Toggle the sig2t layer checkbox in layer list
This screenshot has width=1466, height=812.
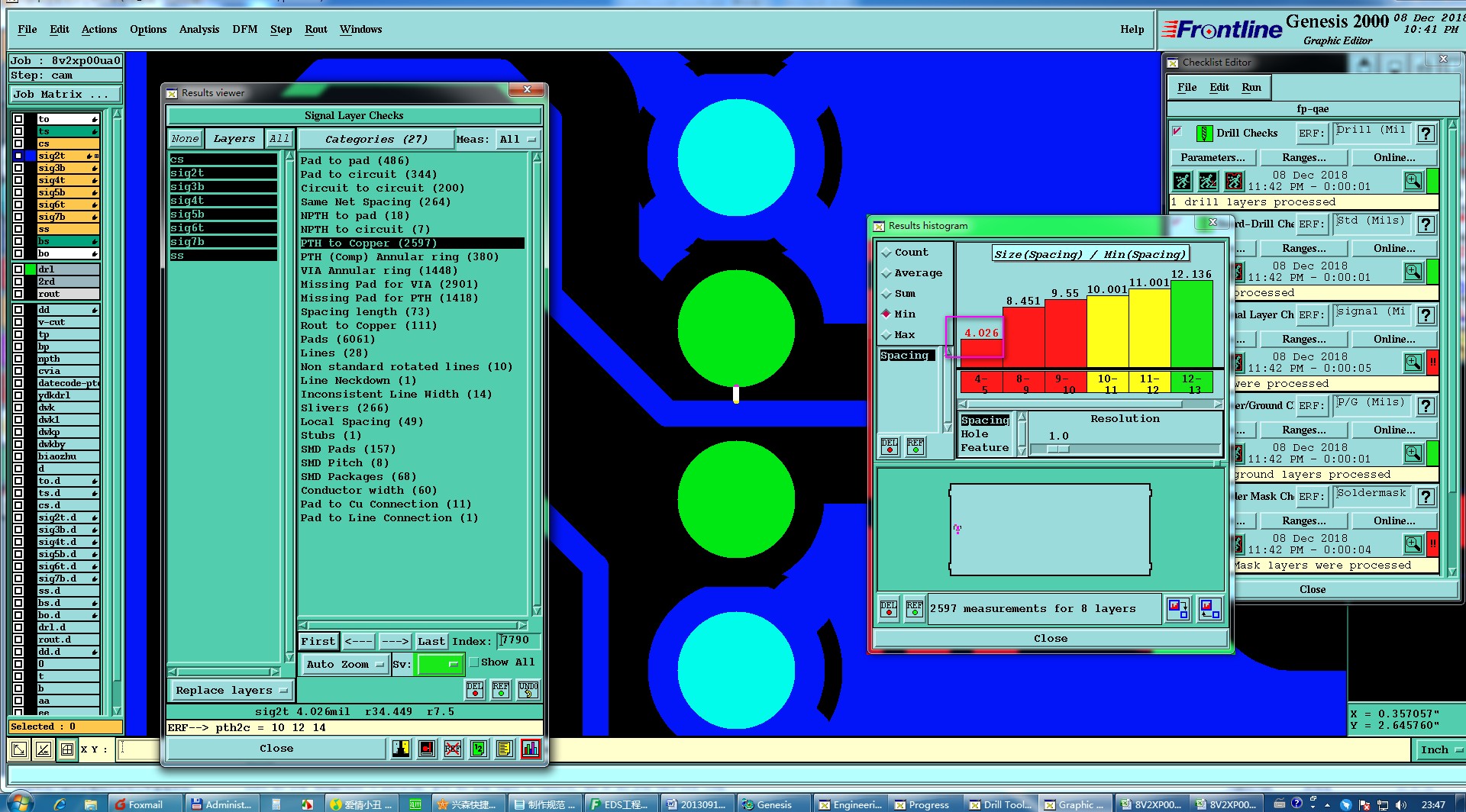(18, 156)
